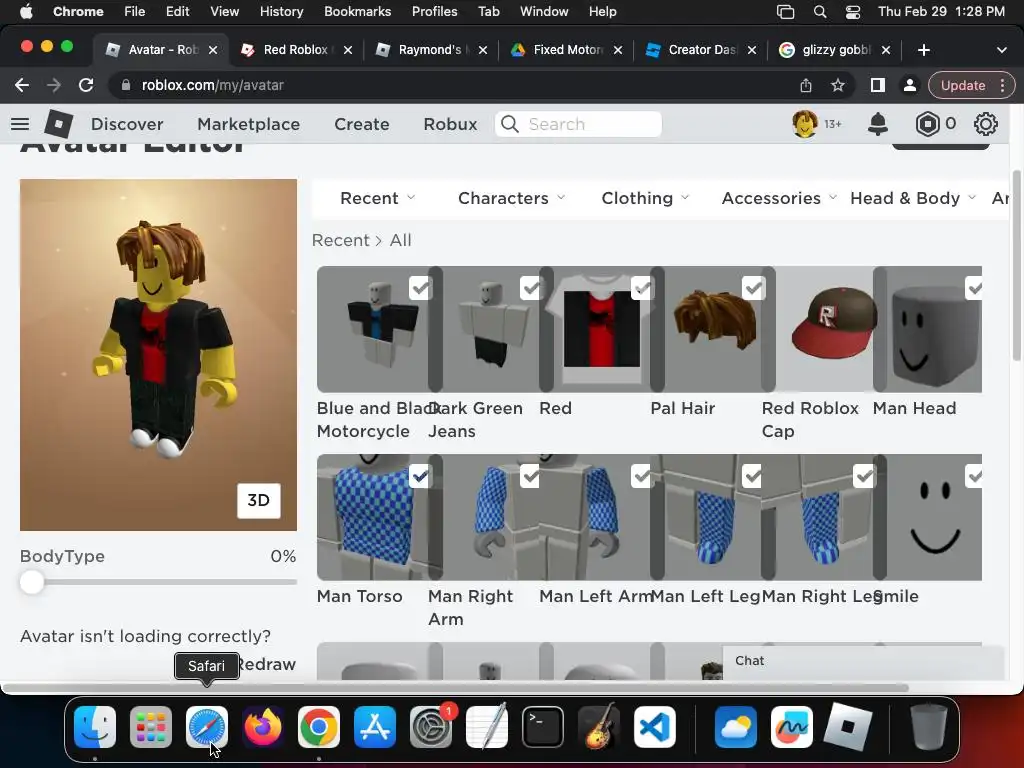This screenshot has width=1024, height=768.
Task: Uncheck the Pal Hair item
Action: tap(753, 288)
